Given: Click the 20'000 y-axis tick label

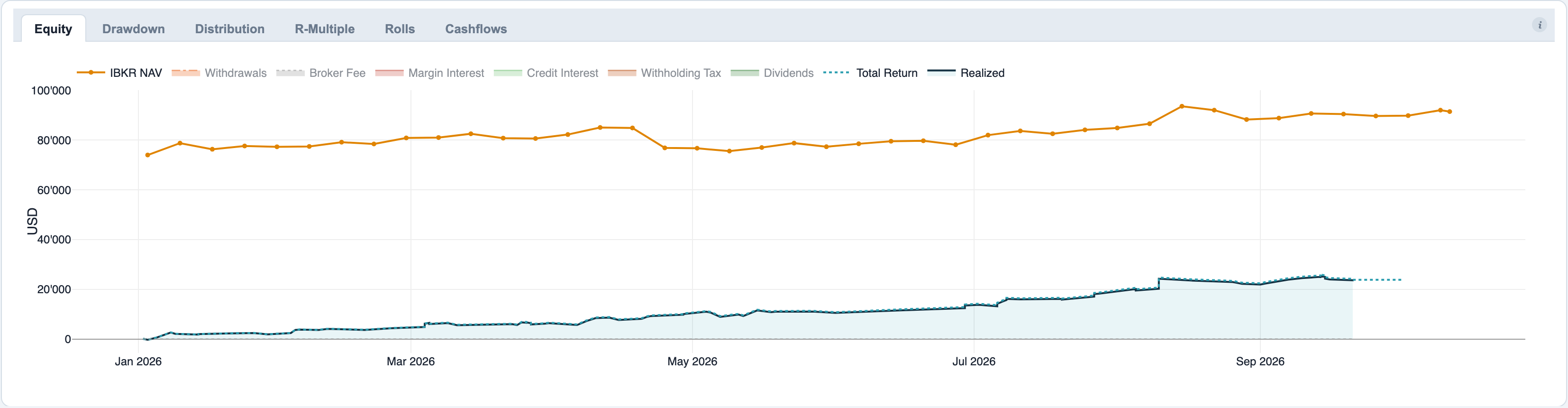Looking at the screenshot, I should [x=54, y=290].
